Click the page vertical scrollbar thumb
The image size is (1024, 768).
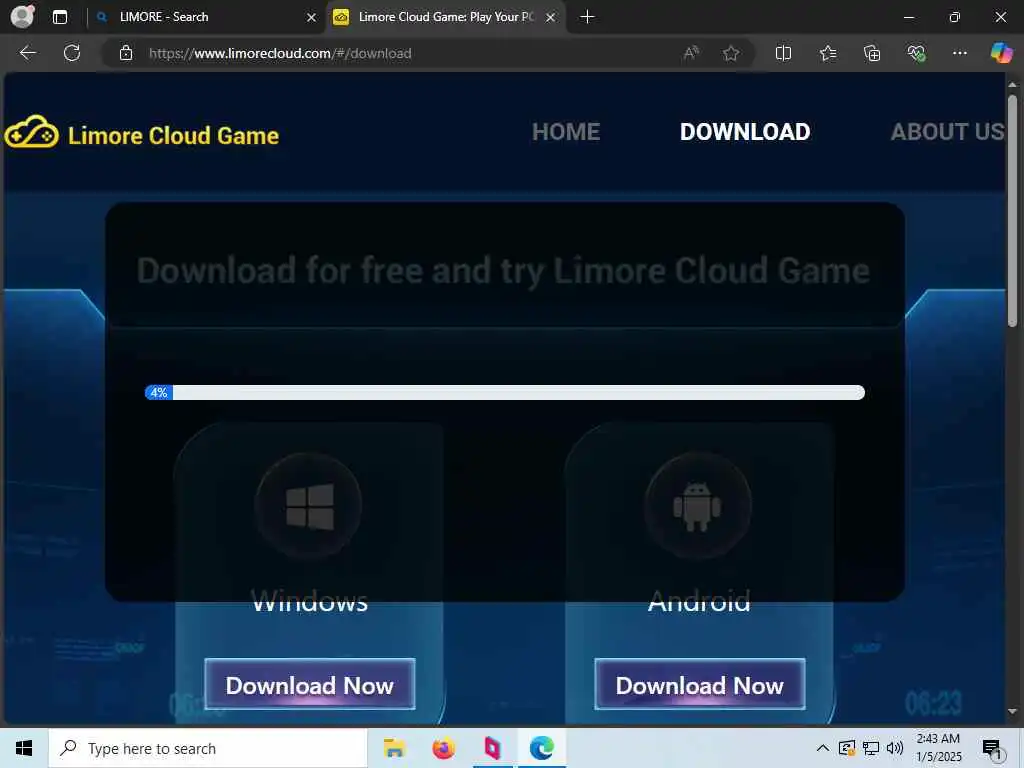tap(1012, 210)
